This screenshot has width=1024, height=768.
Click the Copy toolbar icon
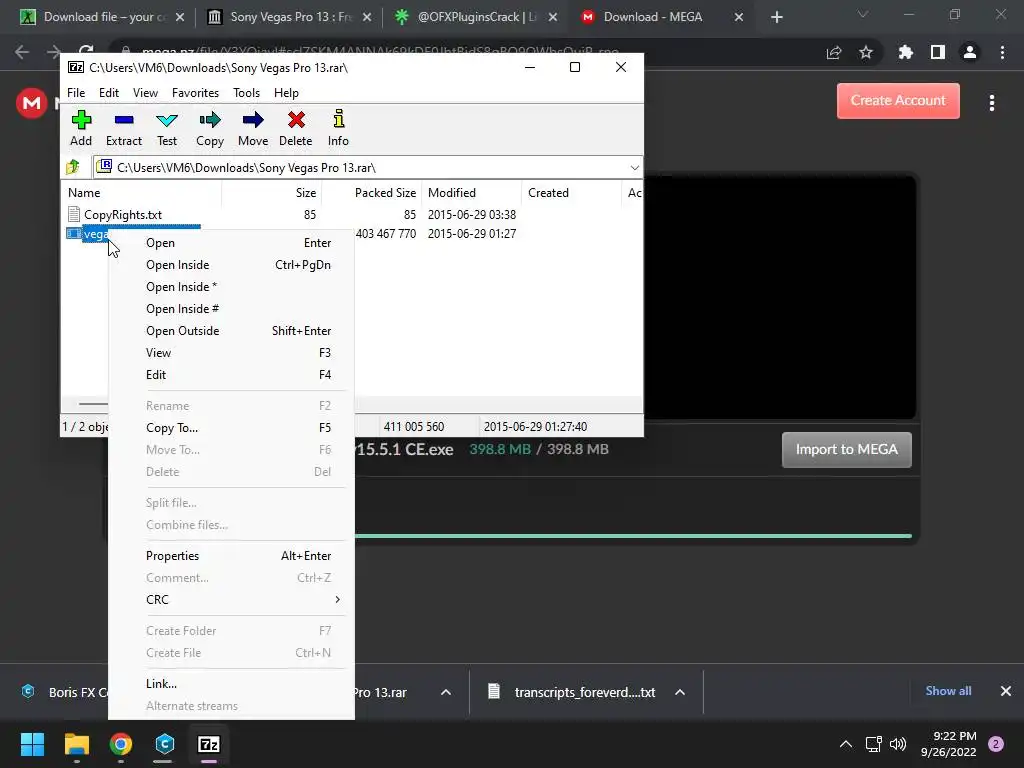[210, 129]
